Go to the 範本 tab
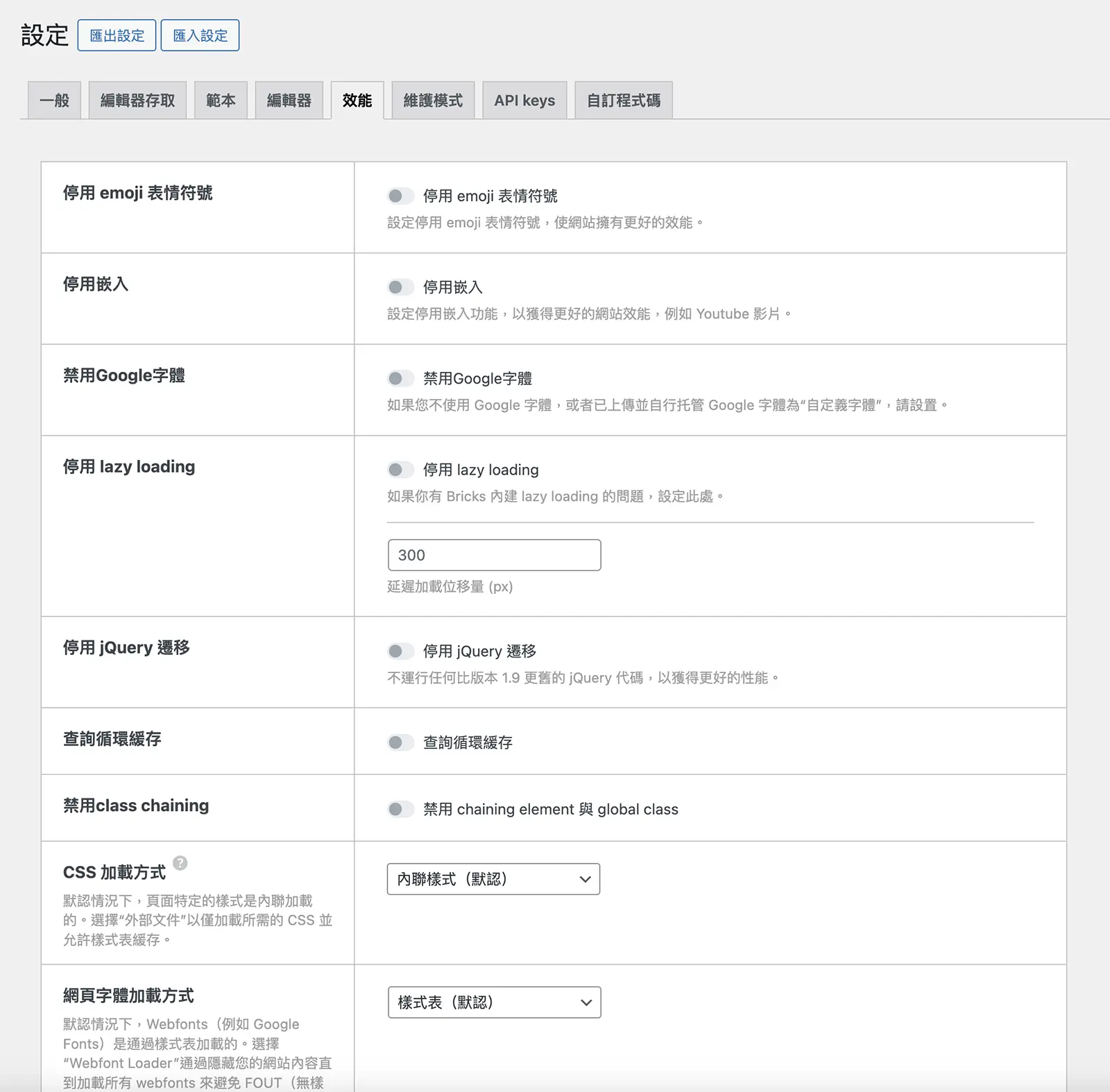This screenshot has width=1110, height=1092. tap(221, 101)
